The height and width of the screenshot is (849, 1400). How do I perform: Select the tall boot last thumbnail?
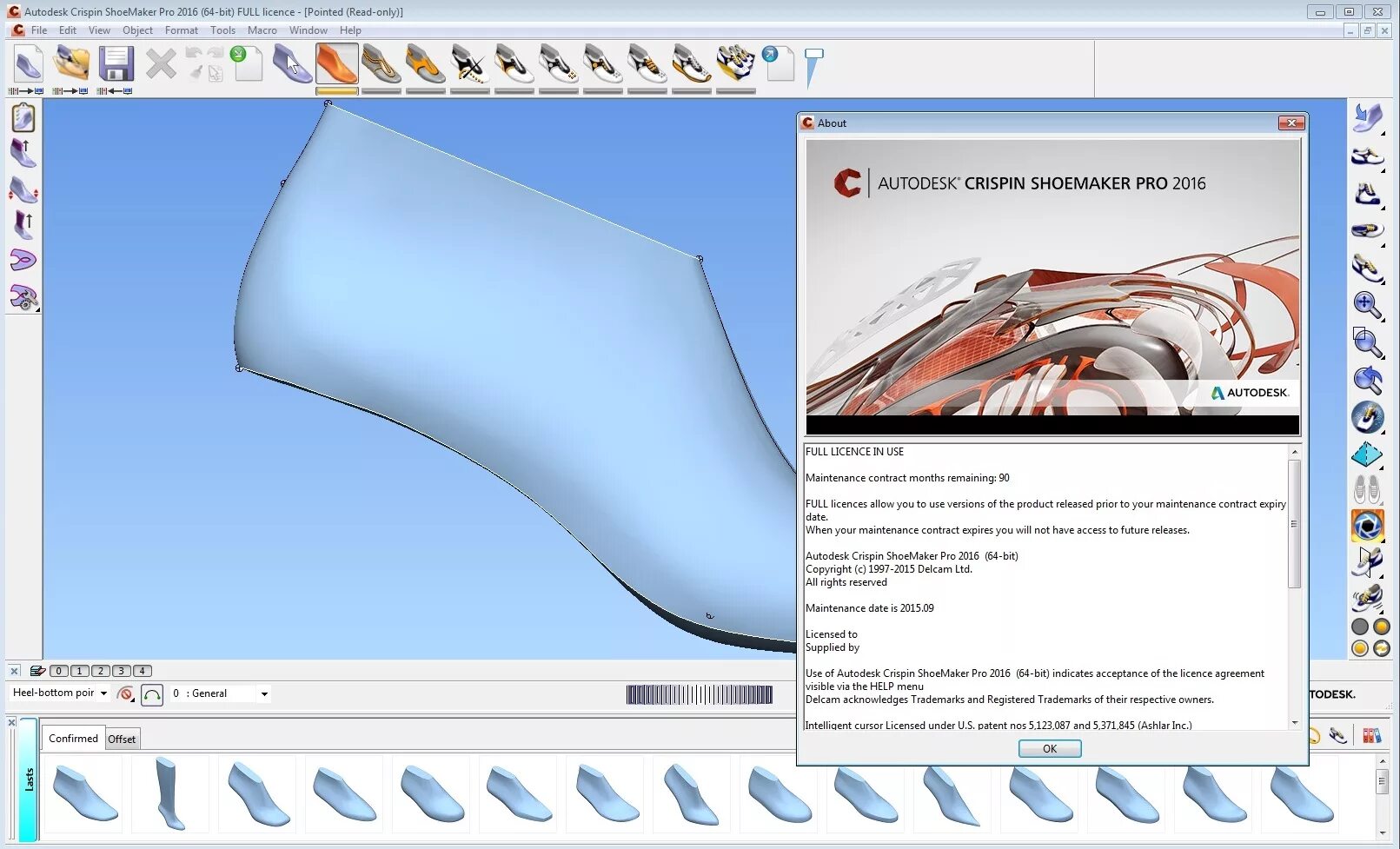[x=170, y=793]
